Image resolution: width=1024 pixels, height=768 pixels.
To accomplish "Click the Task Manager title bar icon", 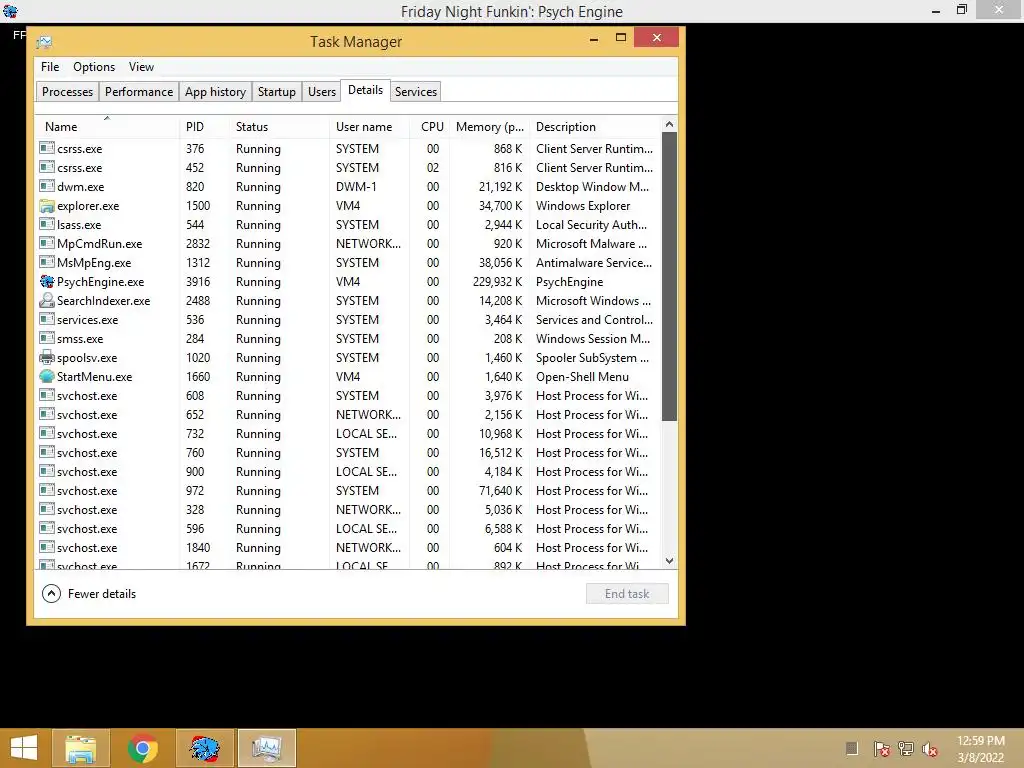I will 44,42.
